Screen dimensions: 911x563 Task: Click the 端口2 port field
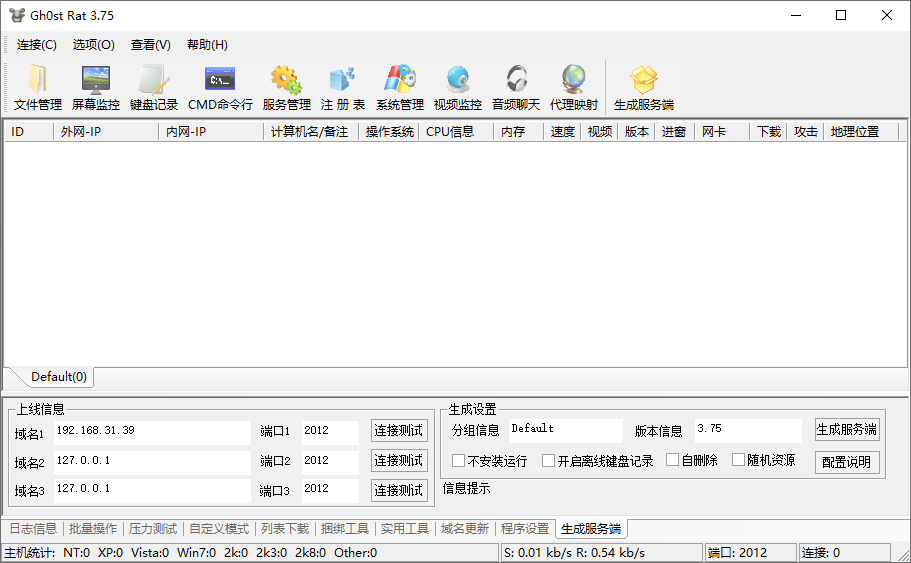point(330,462)
